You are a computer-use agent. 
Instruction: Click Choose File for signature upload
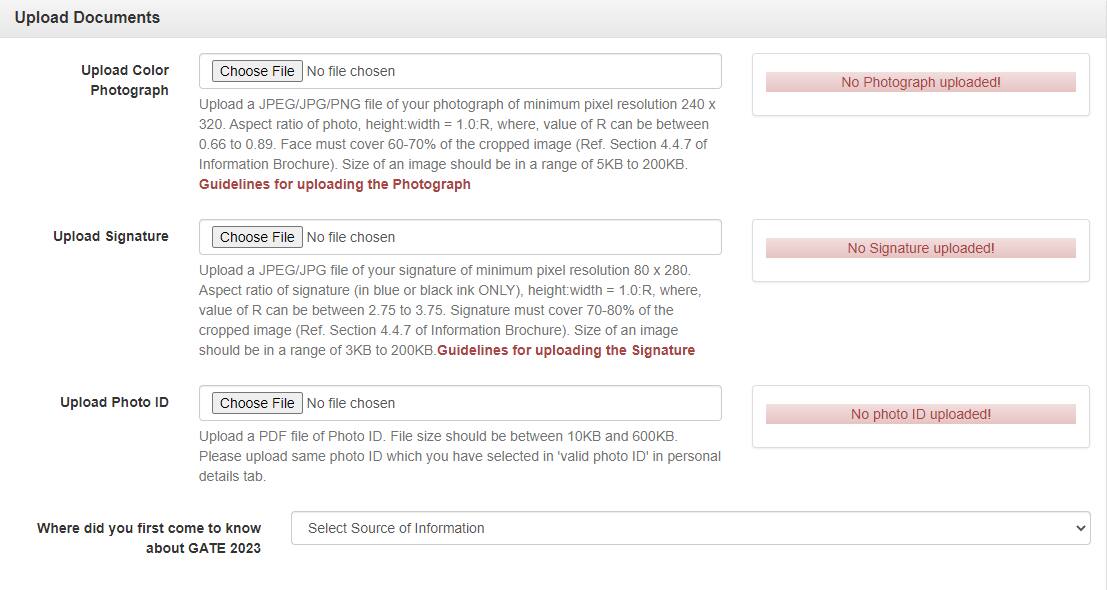[x=256, y=236]
